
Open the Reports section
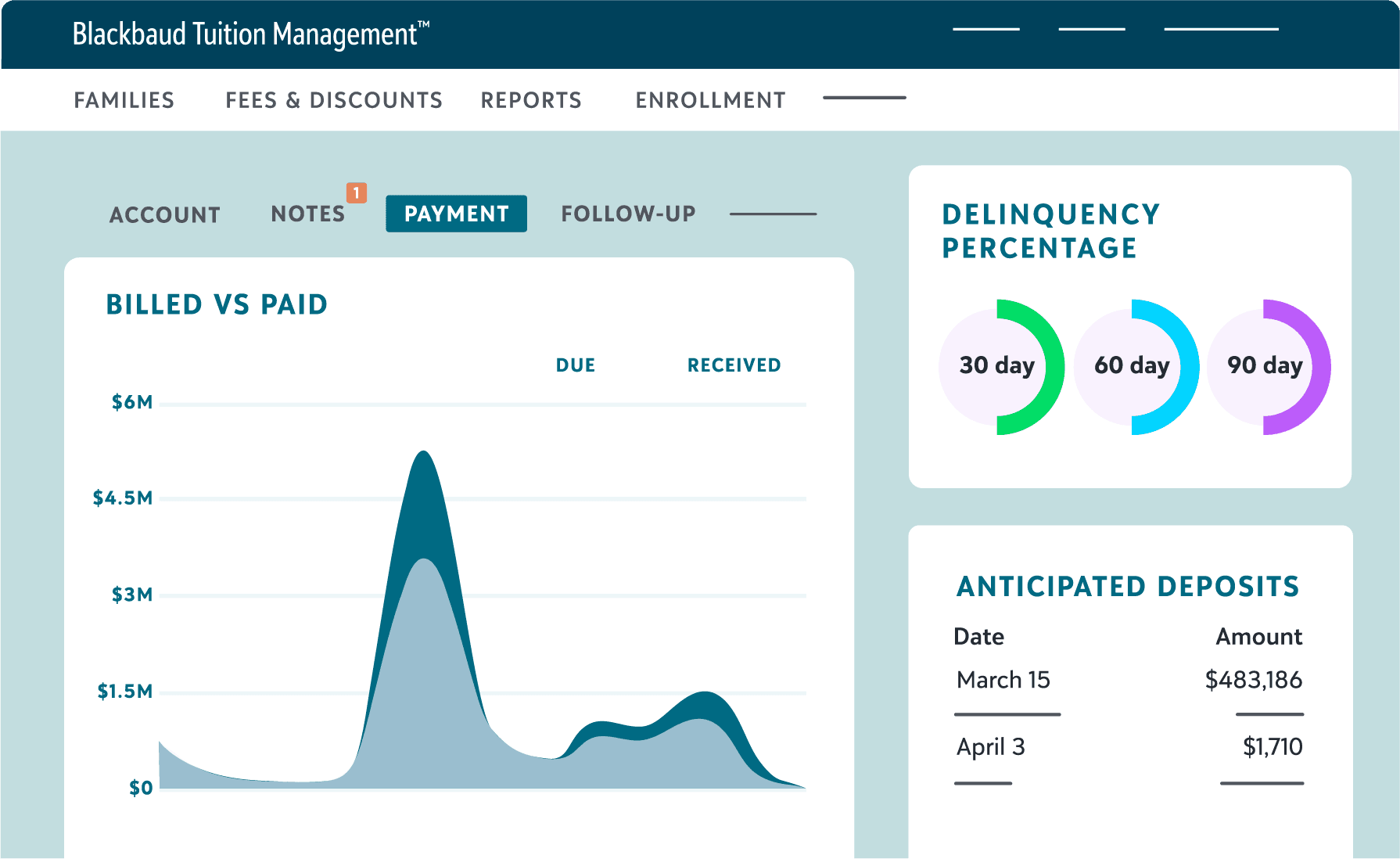[531, 99]
